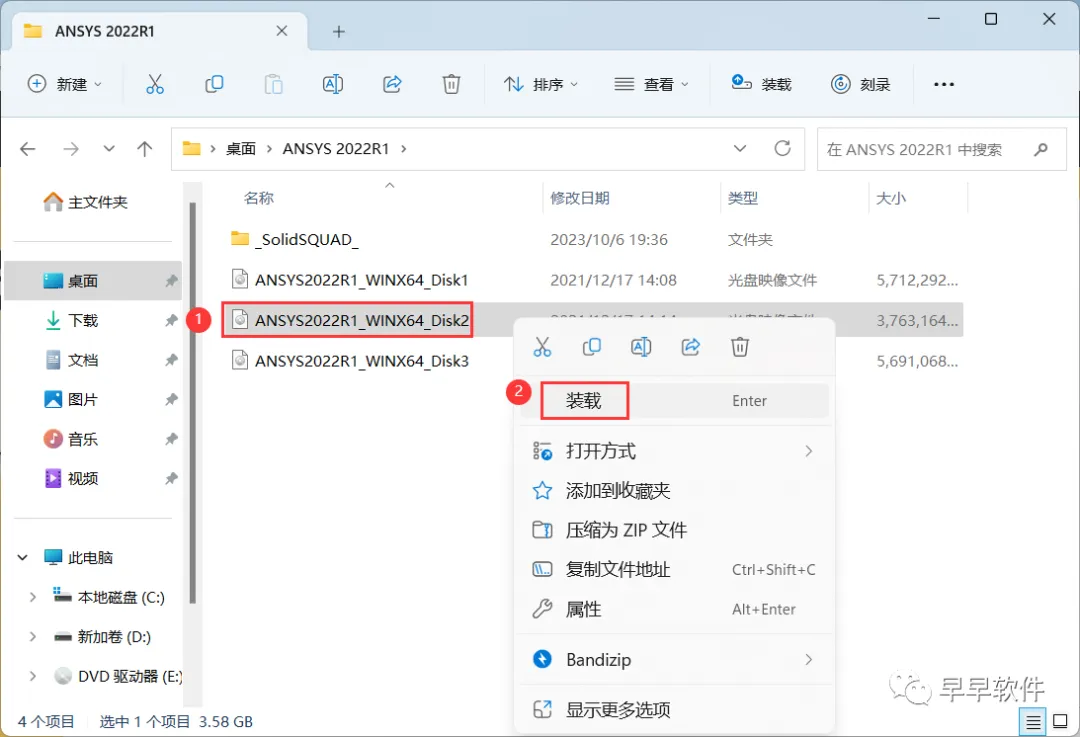1080x737 pixels.
Task: Open 视频 in sidebar
Action: click(72, 478)
